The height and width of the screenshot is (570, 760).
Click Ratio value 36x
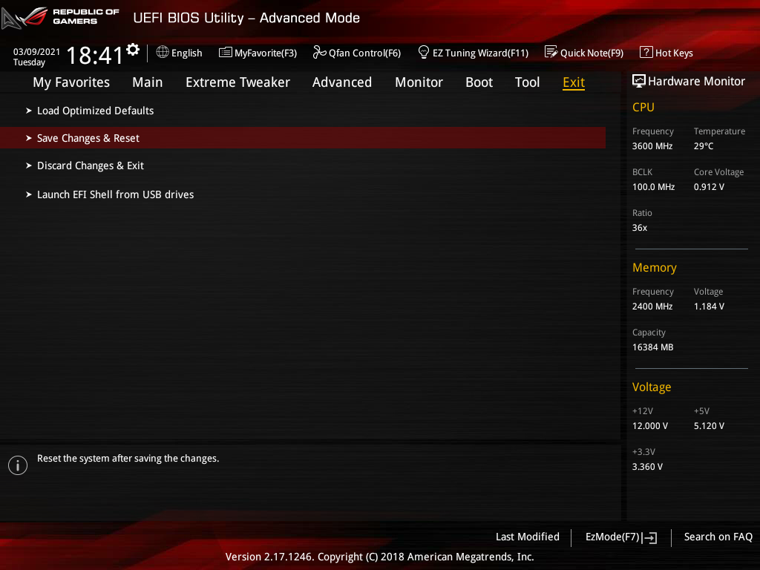[639, 227]
